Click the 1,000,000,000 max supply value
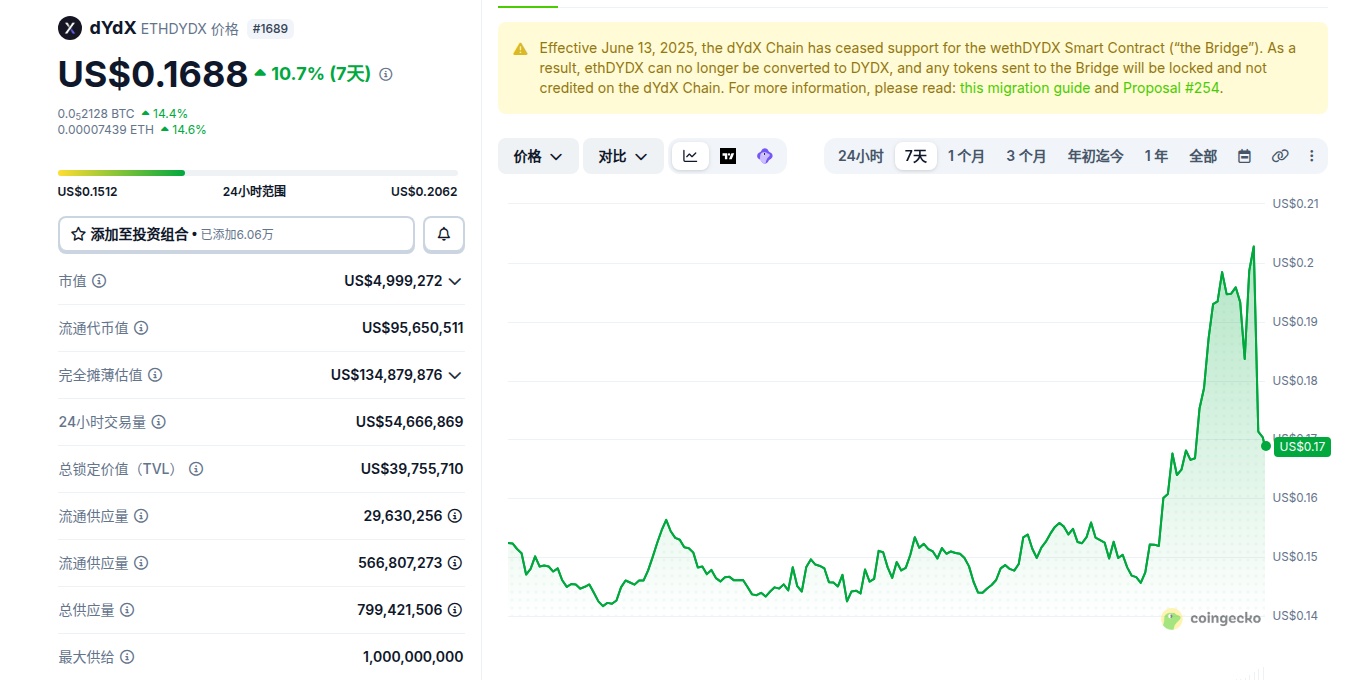This screenshot has width=1360, height=680. coord(413,657)
